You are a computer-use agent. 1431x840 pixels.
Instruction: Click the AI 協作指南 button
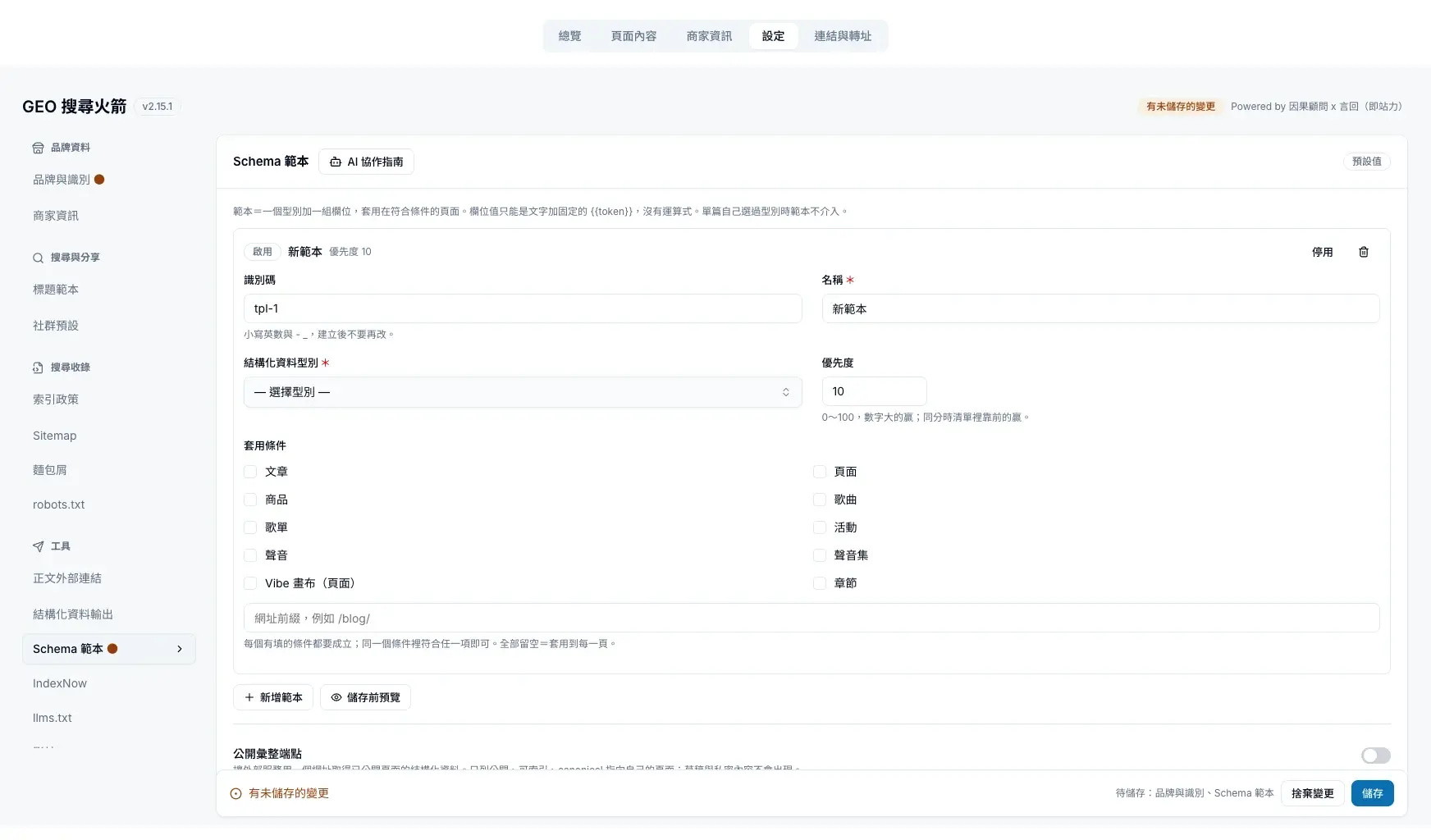(366, 162)
